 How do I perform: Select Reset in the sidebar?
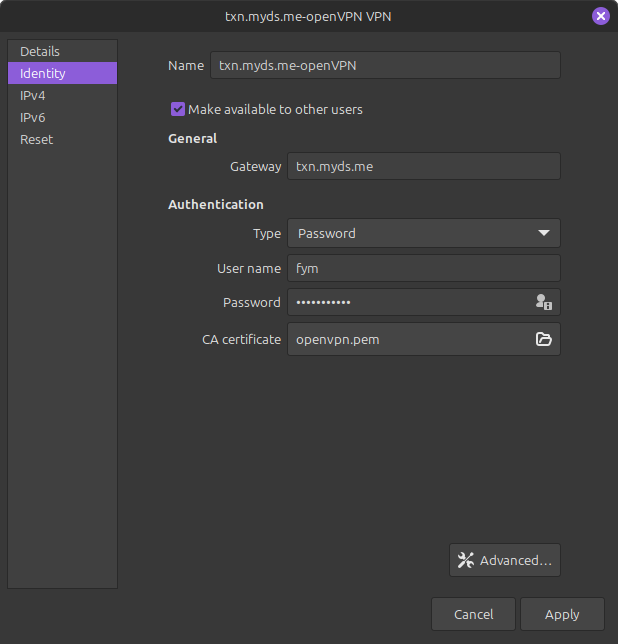pyautogui.click(x=36, y=139)
